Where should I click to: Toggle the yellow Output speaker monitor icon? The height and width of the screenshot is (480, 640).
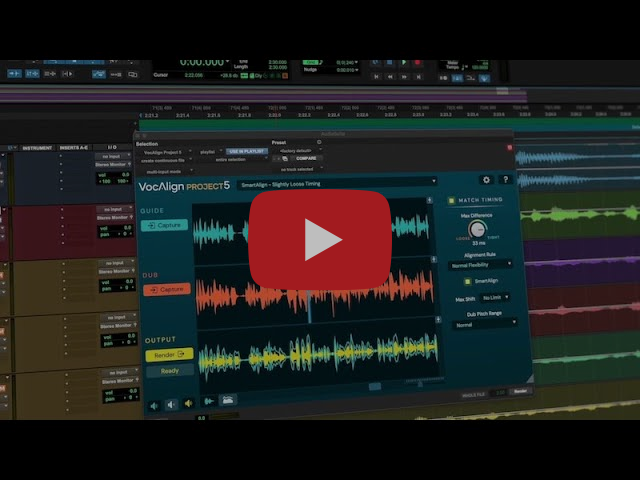click(188, 403)
